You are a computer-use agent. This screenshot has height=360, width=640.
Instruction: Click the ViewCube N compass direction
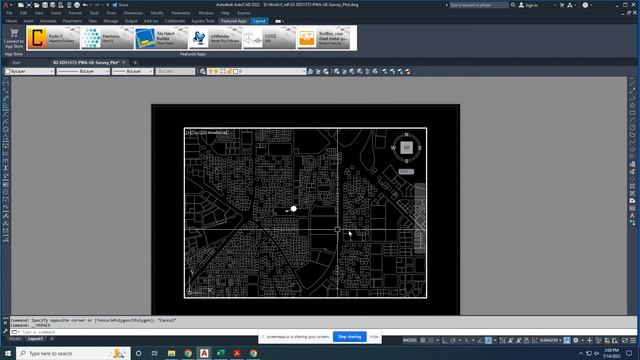[406, 134]
